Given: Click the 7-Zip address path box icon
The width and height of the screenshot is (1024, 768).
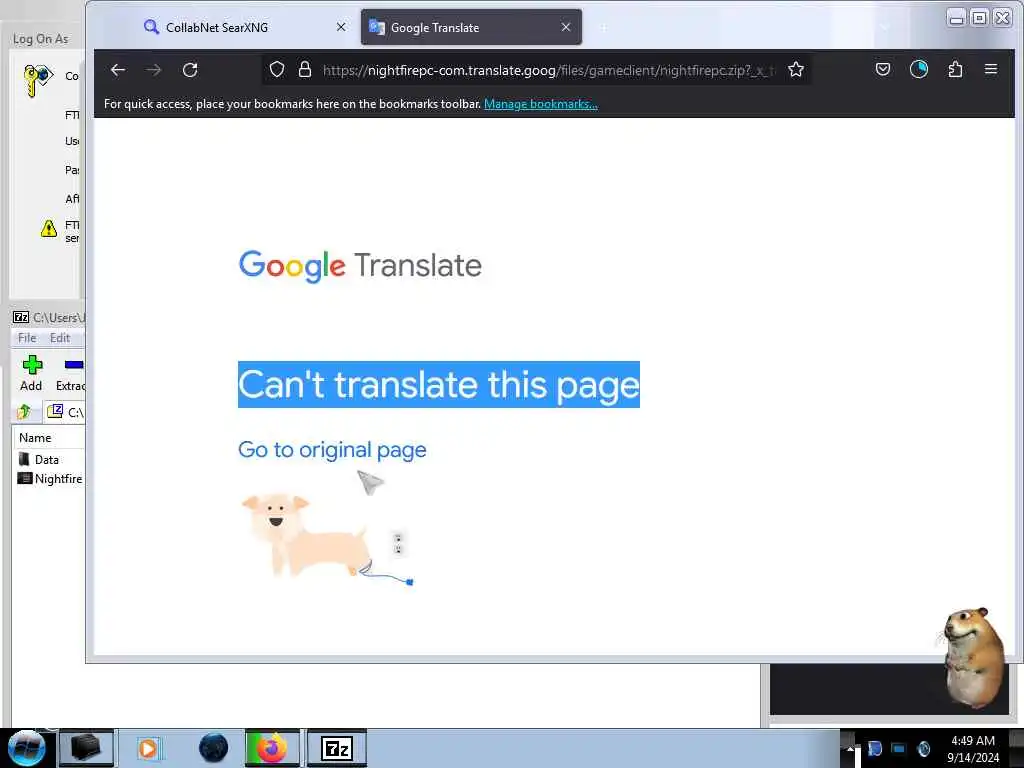Looking at the screenshot, I should pos(55,411).
